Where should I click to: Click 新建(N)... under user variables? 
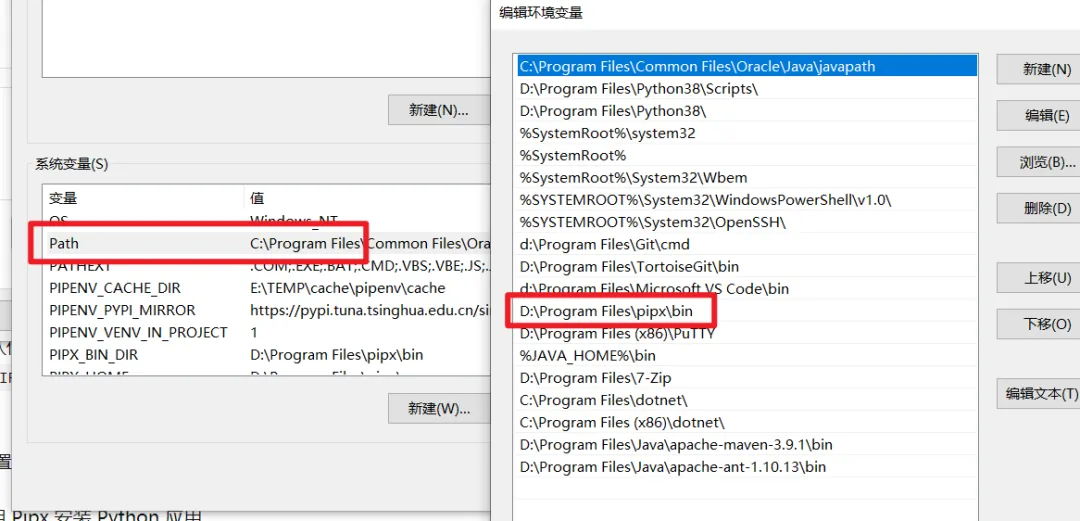point(439,110)
